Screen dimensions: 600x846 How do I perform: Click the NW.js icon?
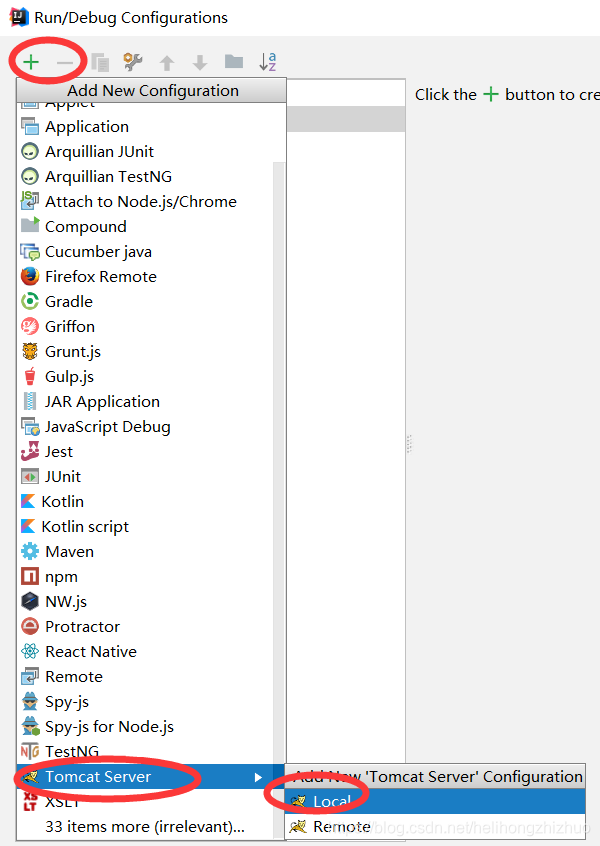click(30, 601)
